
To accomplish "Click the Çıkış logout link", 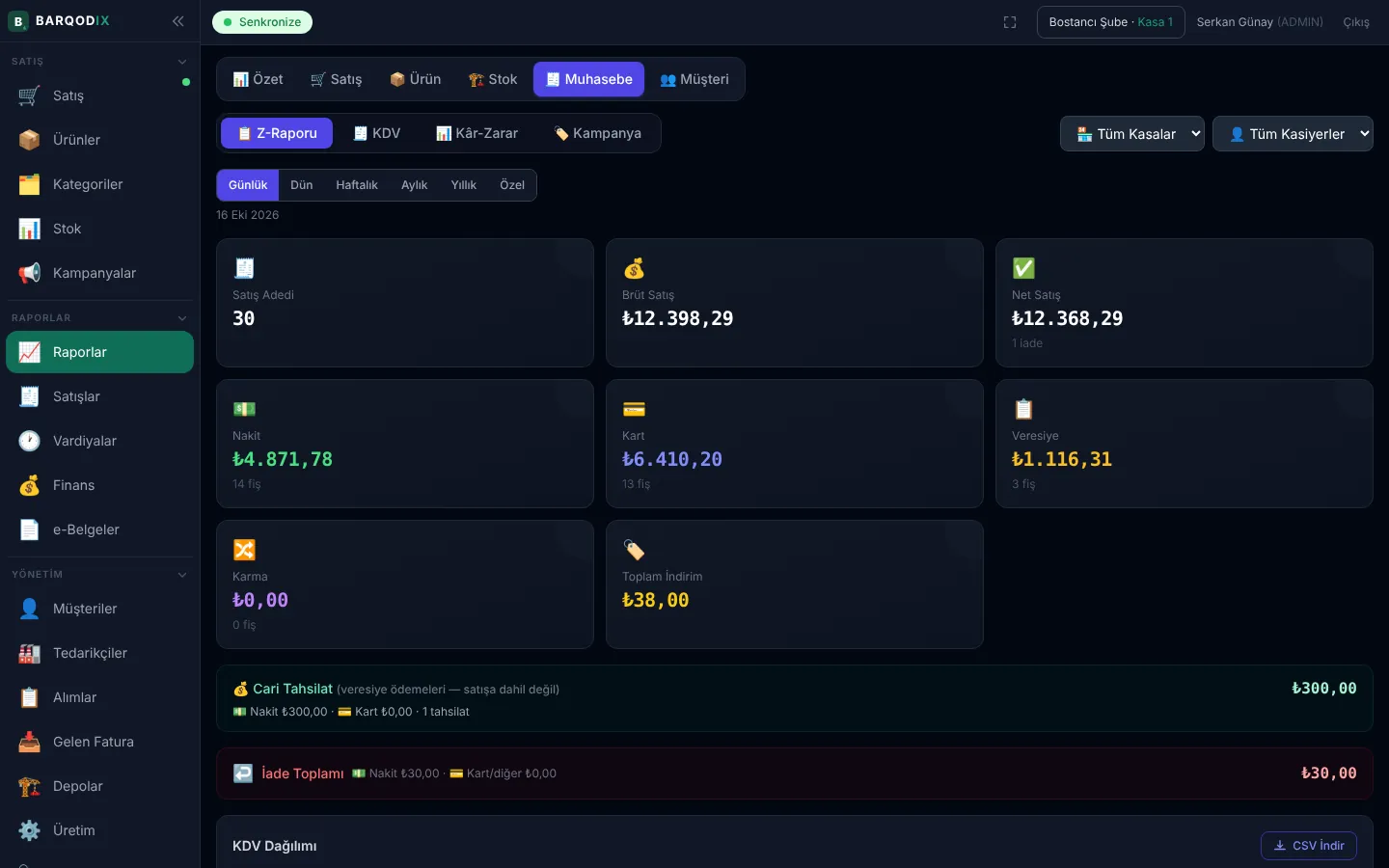I will point(1356,22).
